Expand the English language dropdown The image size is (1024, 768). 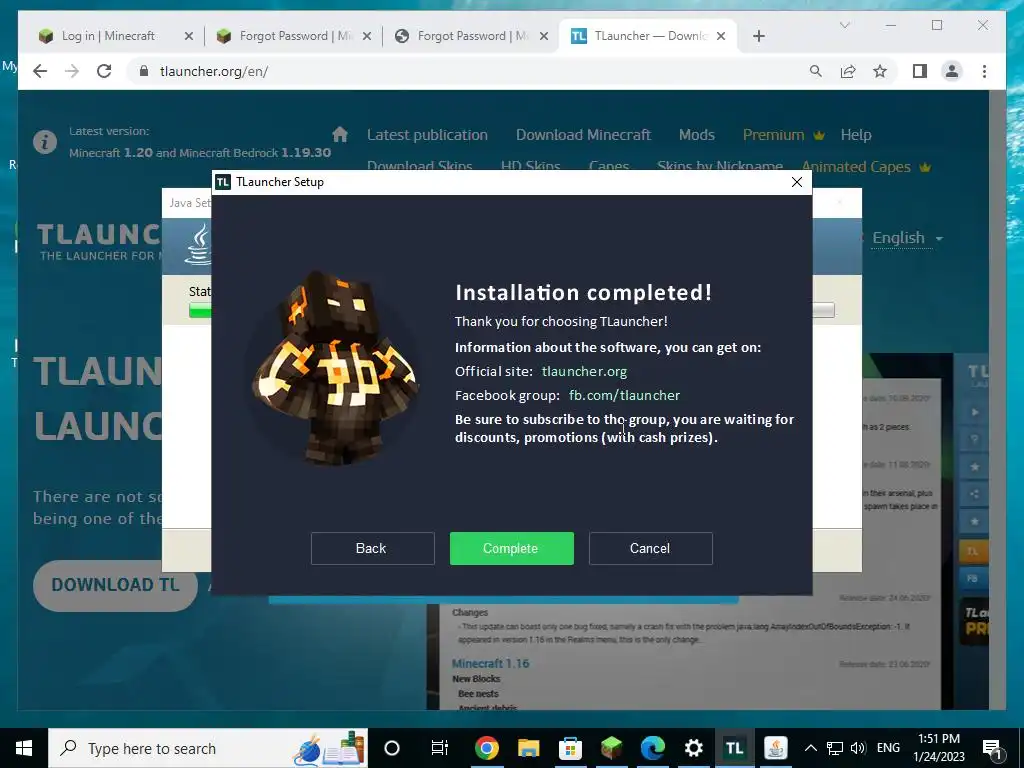point(908,238)
